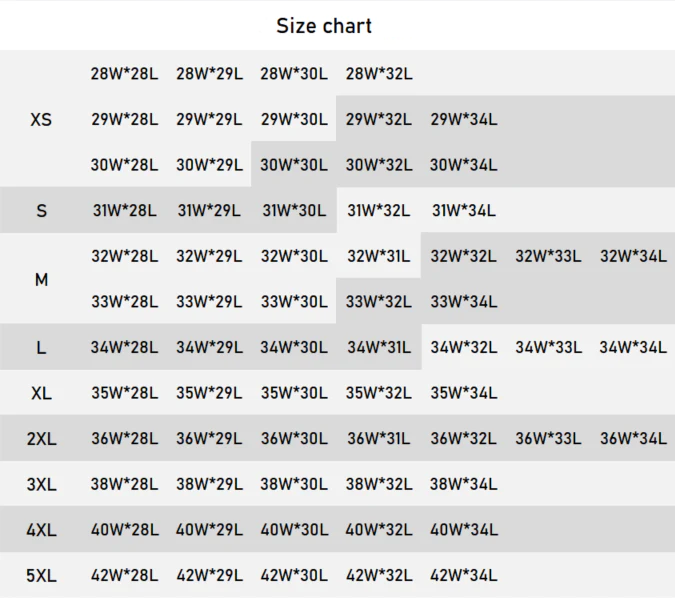Select the 29W*34L size cell
The width and height of the screenshot is (675, 599).
coord(463,119)
